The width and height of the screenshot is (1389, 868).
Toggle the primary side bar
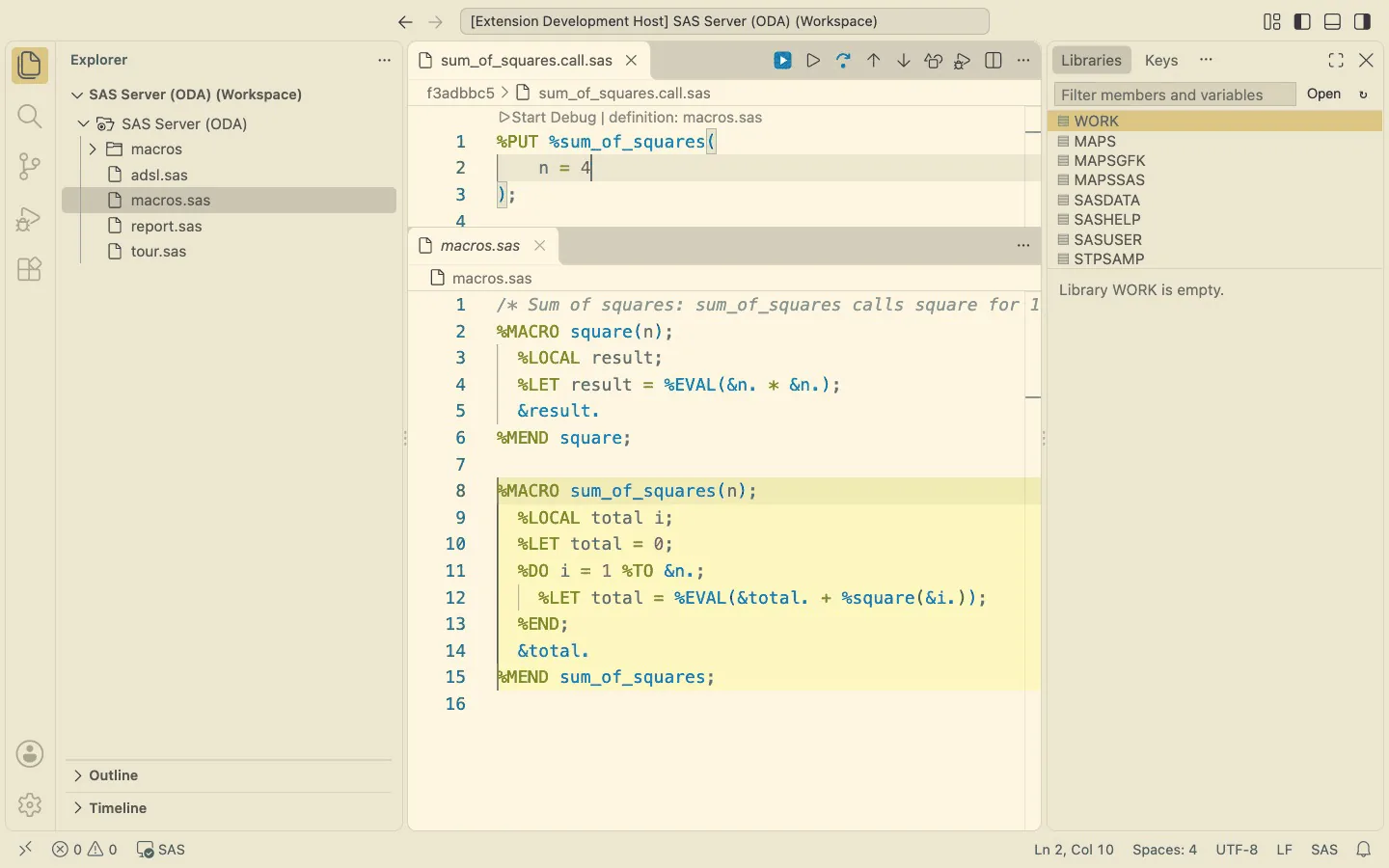(1302, 21)
